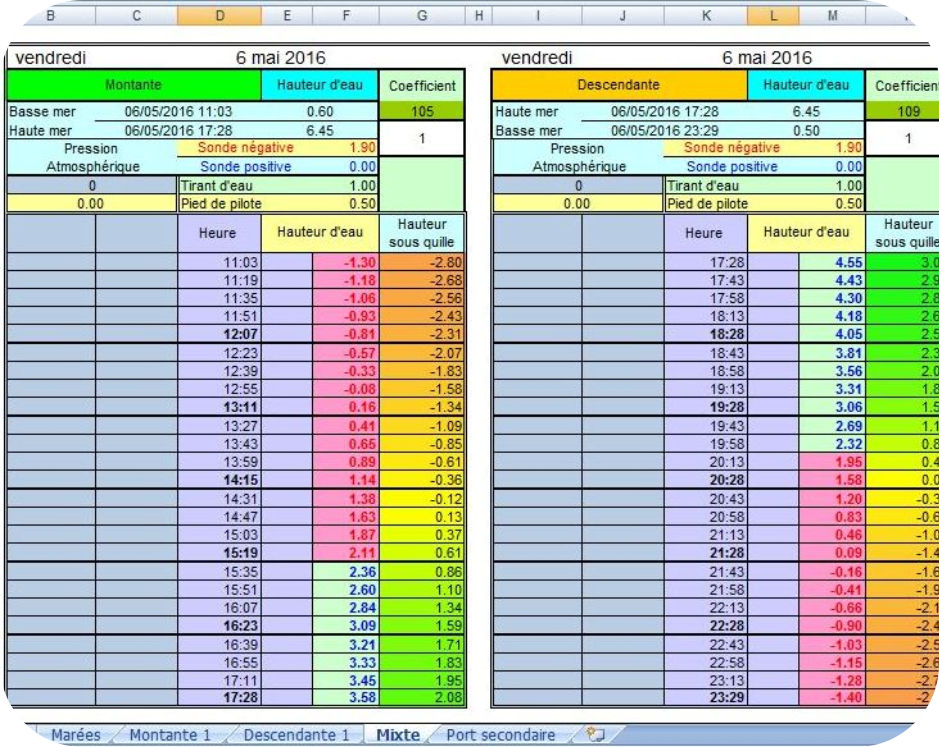Select left Tirant d'eau value 1.00
The height and width of the screenshot is (747, 939).
pos(362,185)
